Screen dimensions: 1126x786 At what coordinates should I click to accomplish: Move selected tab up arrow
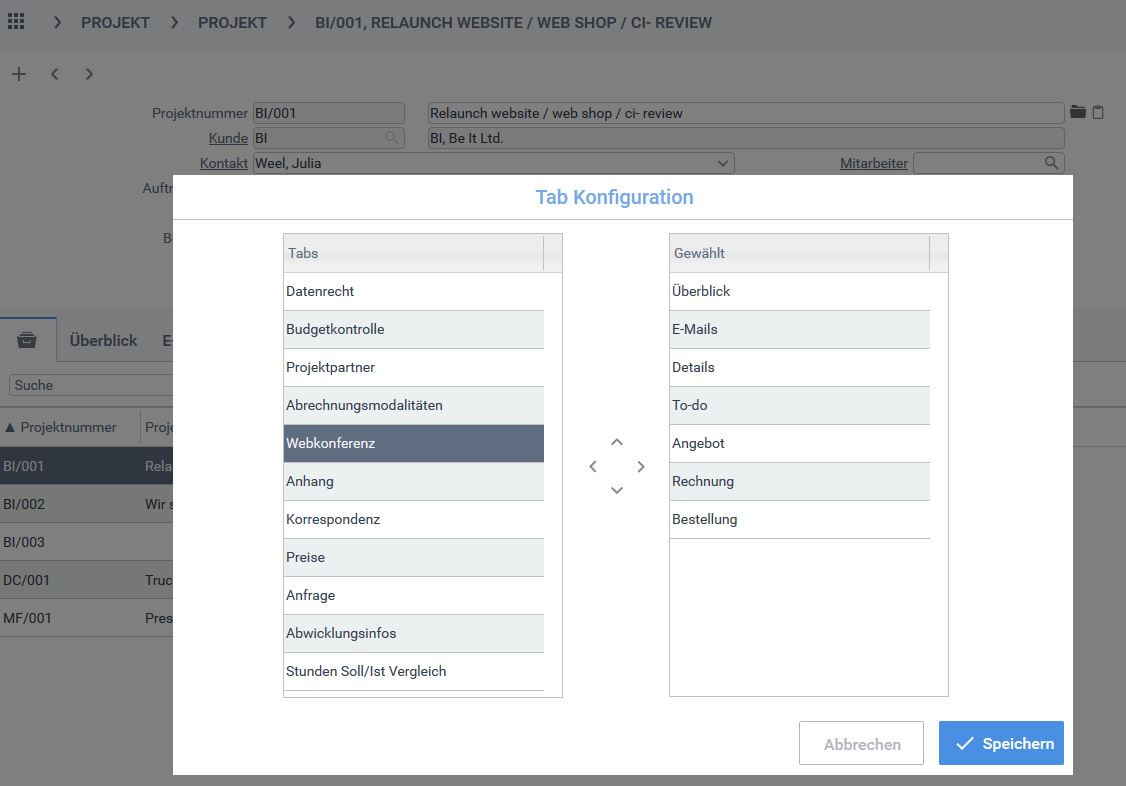617,442
